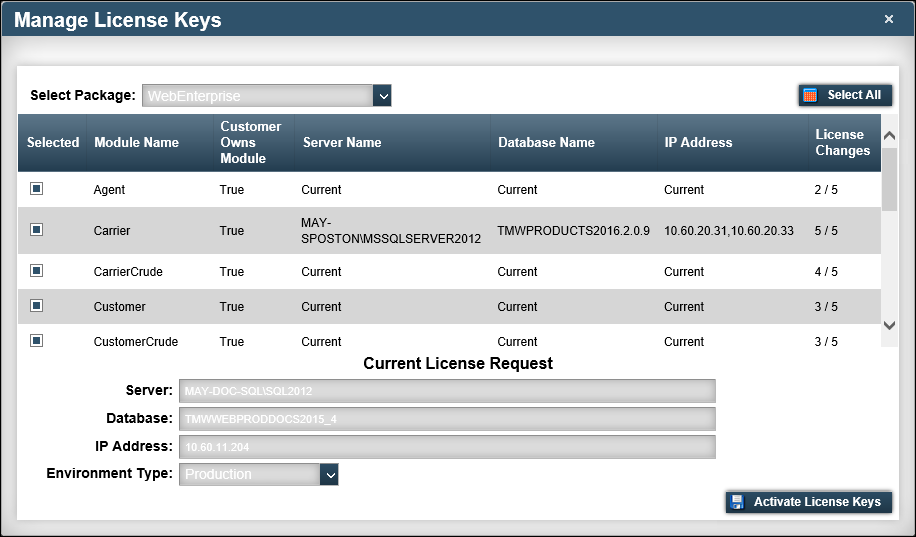Expand the Environment Type dropdown
916x537 pixels.
pyautogui.click(x=329, y=474)
